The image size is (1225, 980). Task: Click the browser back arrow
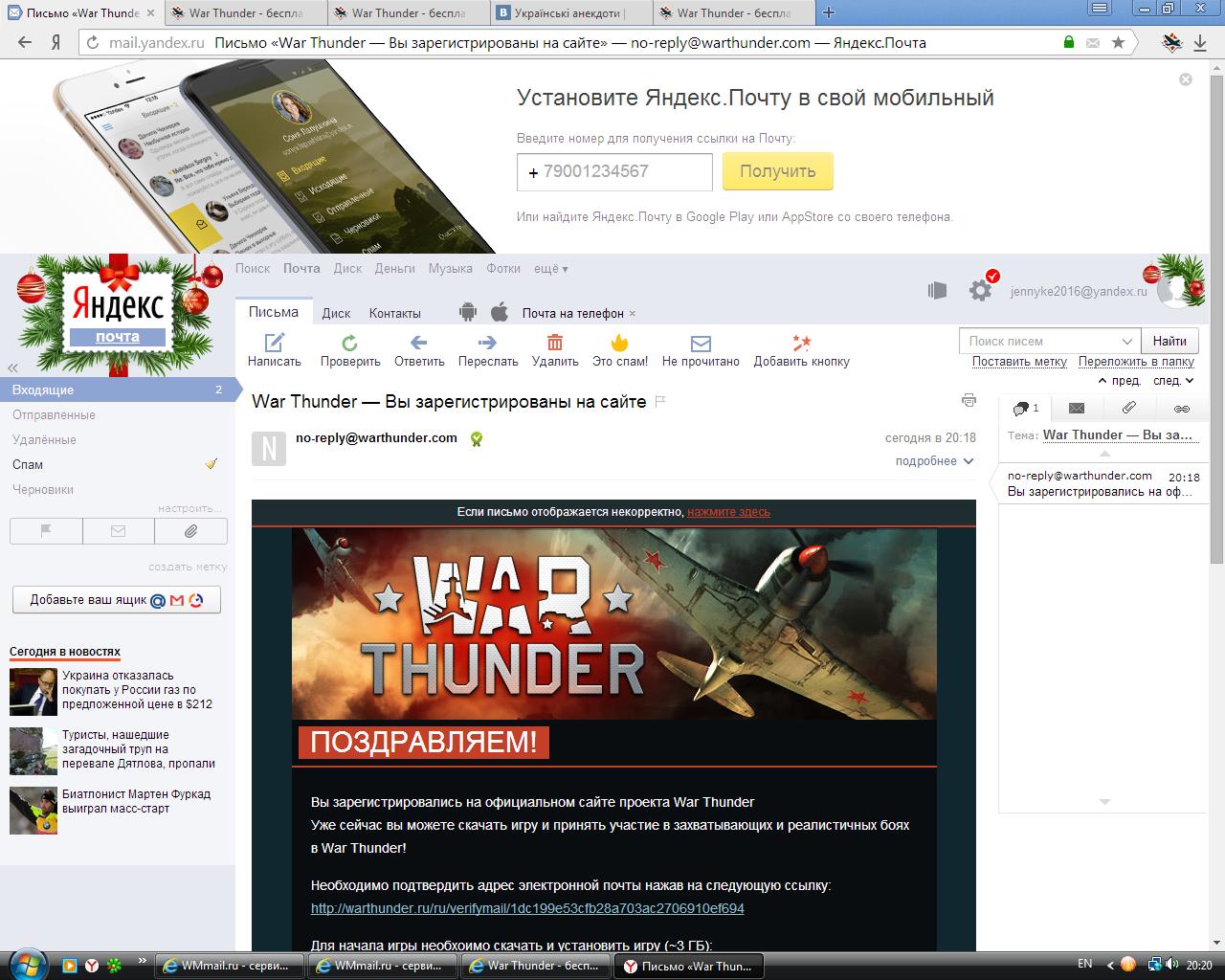pyautogui.click(x=25, y=42)
